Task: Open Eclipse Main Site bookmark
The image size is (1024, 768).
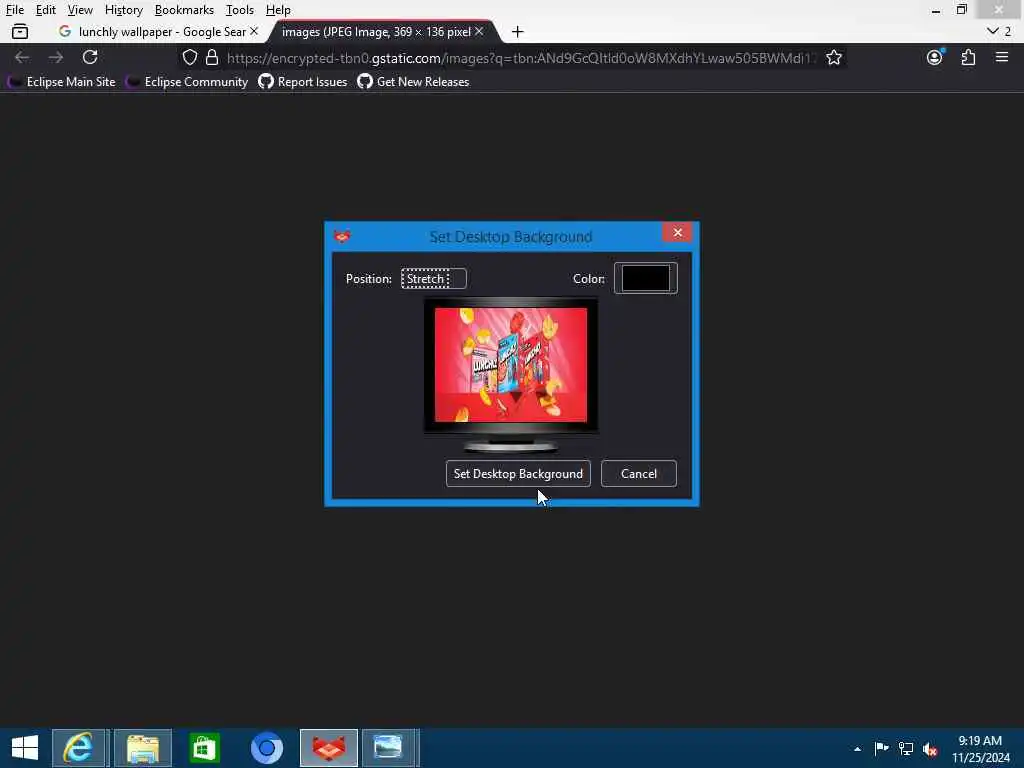Action: pos(61,82)
